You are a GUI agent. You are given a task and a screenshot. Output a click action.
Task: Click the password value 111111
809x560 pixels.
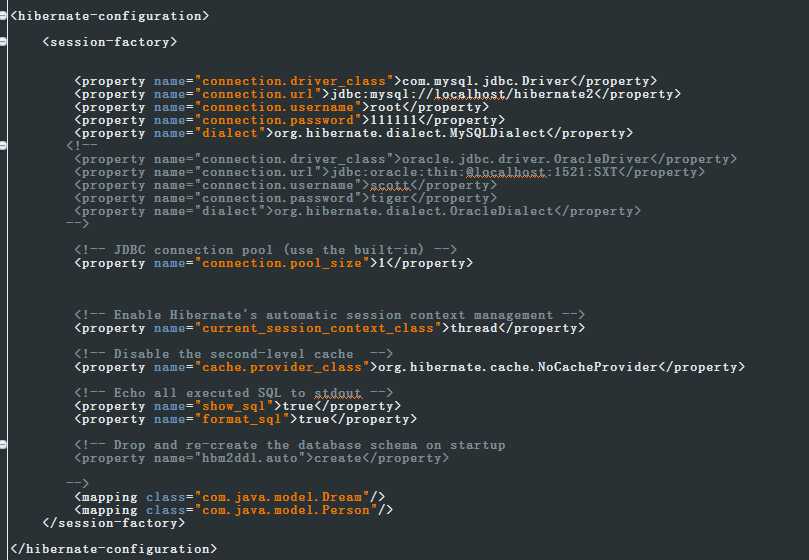(394, 120)
